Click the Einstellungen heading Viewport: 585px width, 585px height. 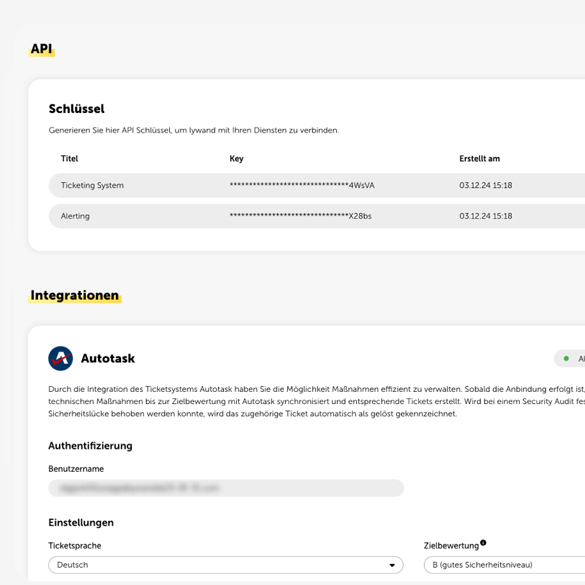[x=81, y=523]
